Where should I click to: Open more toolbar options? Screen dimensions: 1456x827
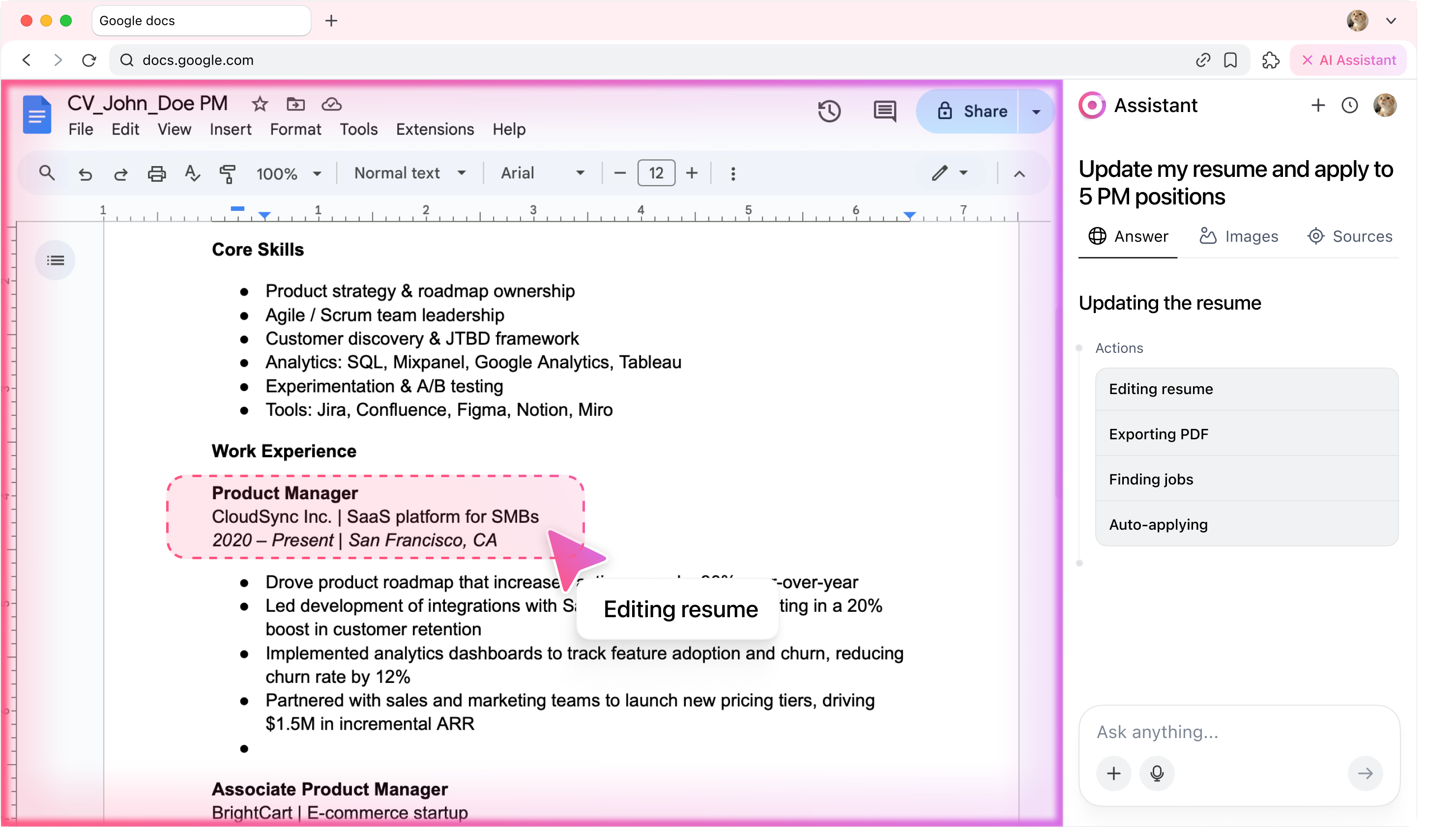[x=733, y=174]
